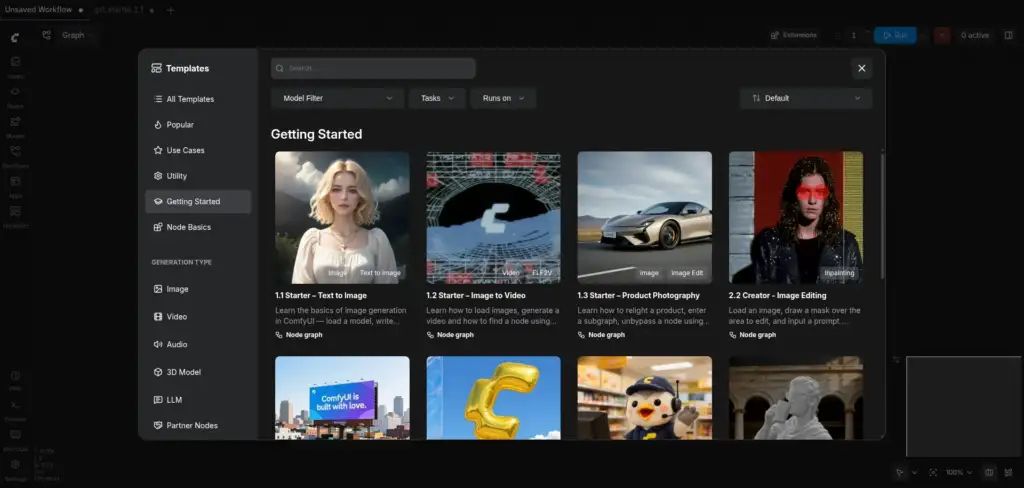Click the templates search field
Screen dimensions: 1024x488
373,68
